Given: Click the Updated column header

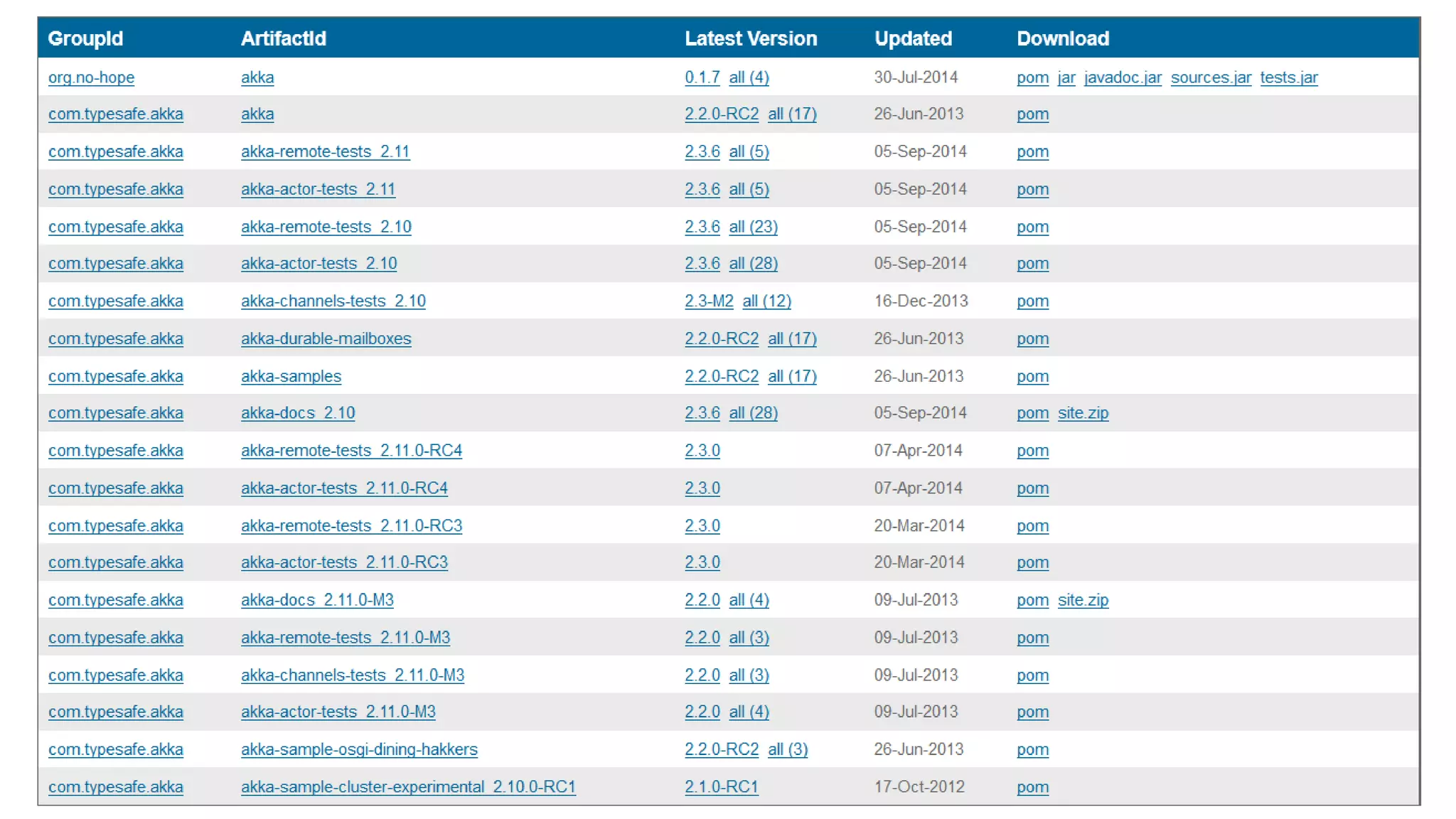Looking at the screenshot, I should coord(913,38).
